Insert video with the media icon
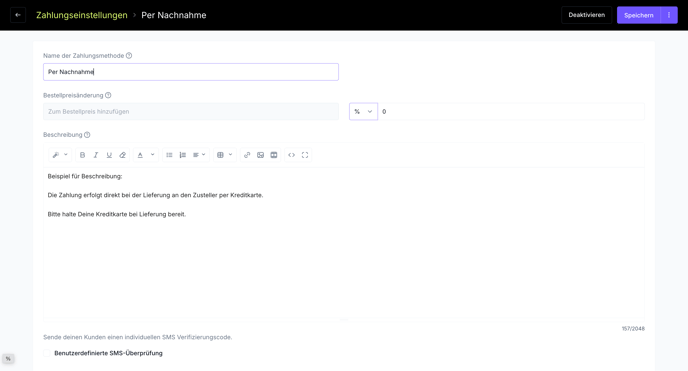The image size is (688, 371). [x=274, y=155]
